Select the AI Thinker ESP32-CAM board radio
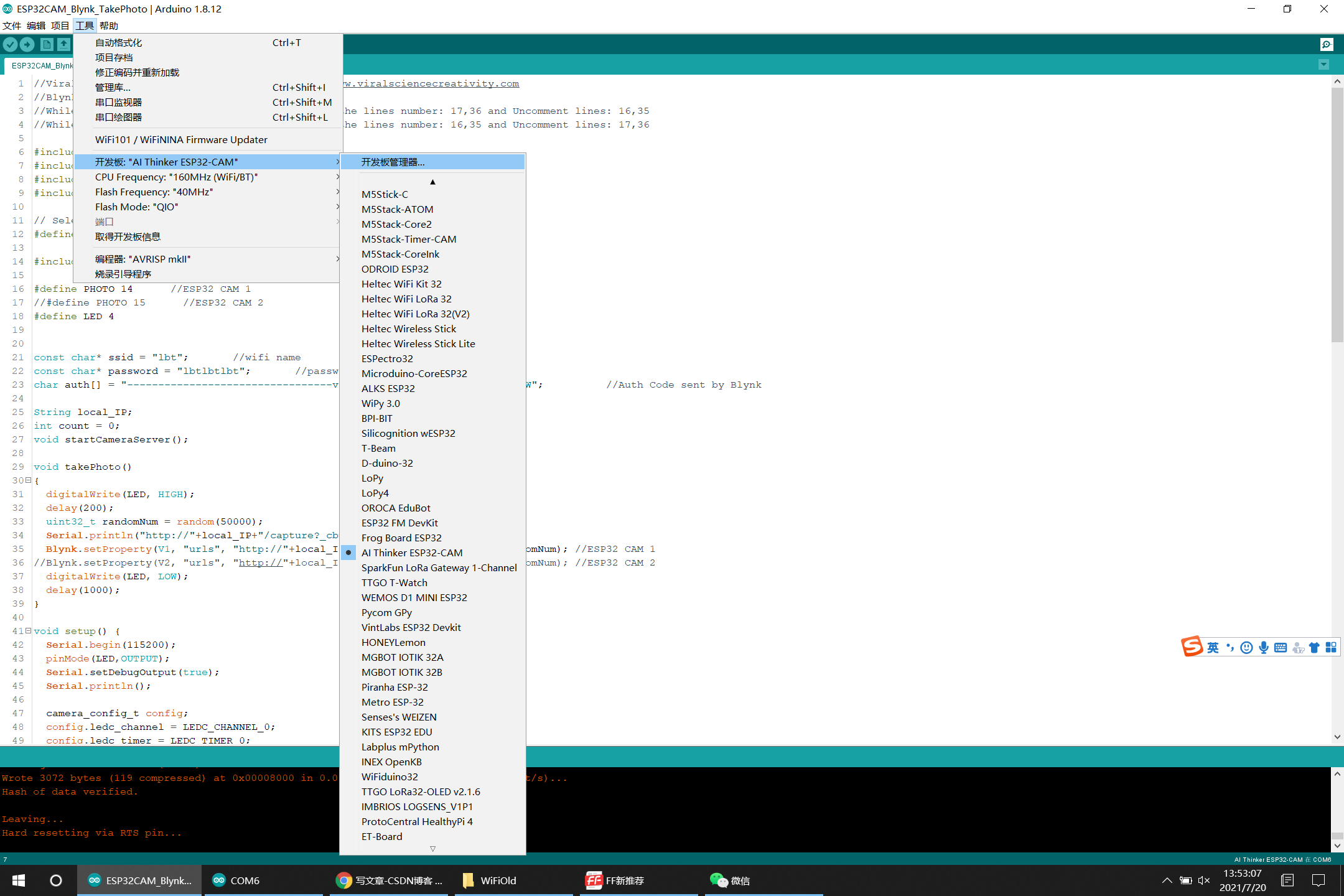The image size is (1344, 896). tap(411, 553)
